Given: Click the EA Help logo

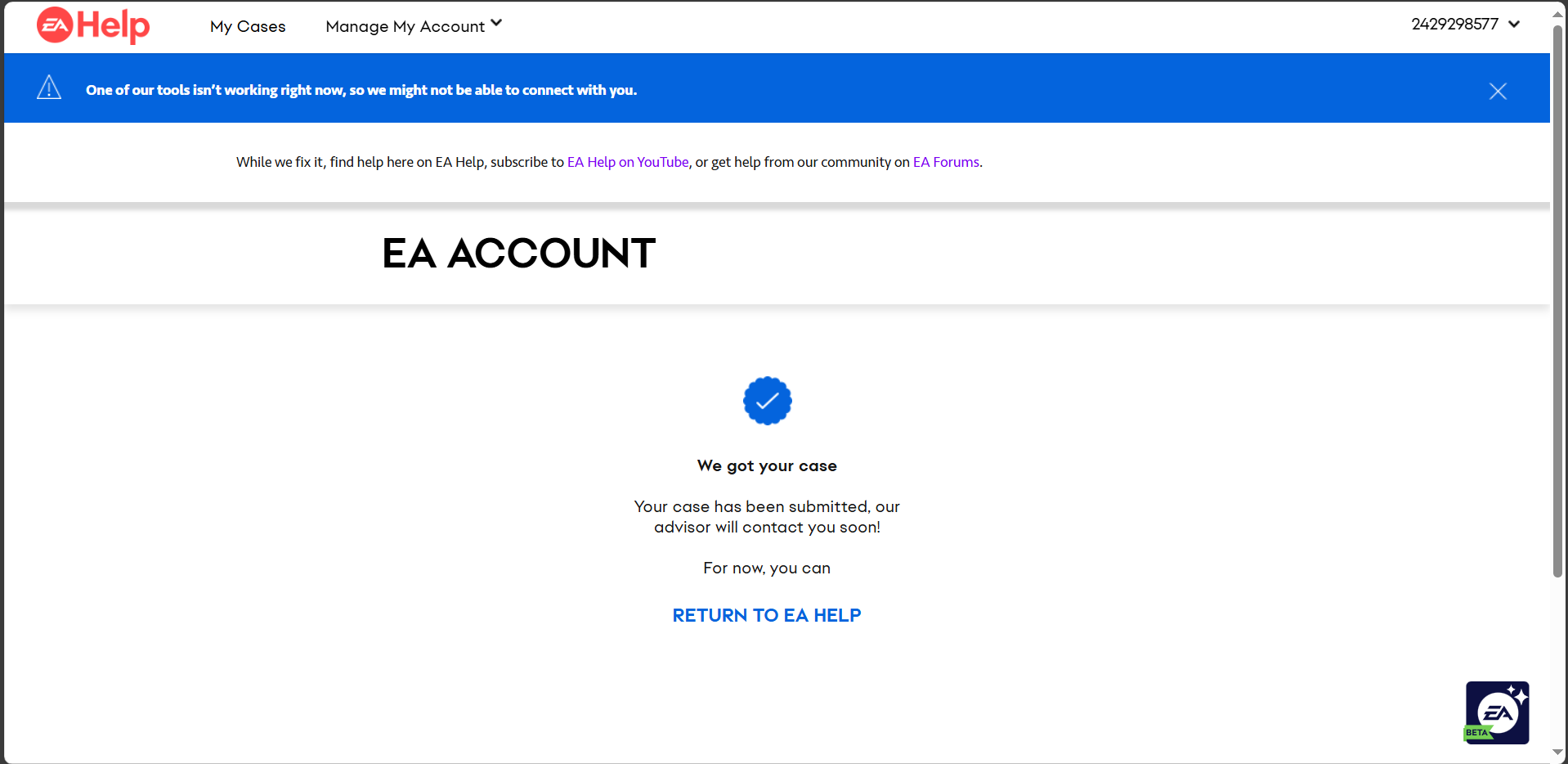Looking at the screenshot, I should [93, 25].
